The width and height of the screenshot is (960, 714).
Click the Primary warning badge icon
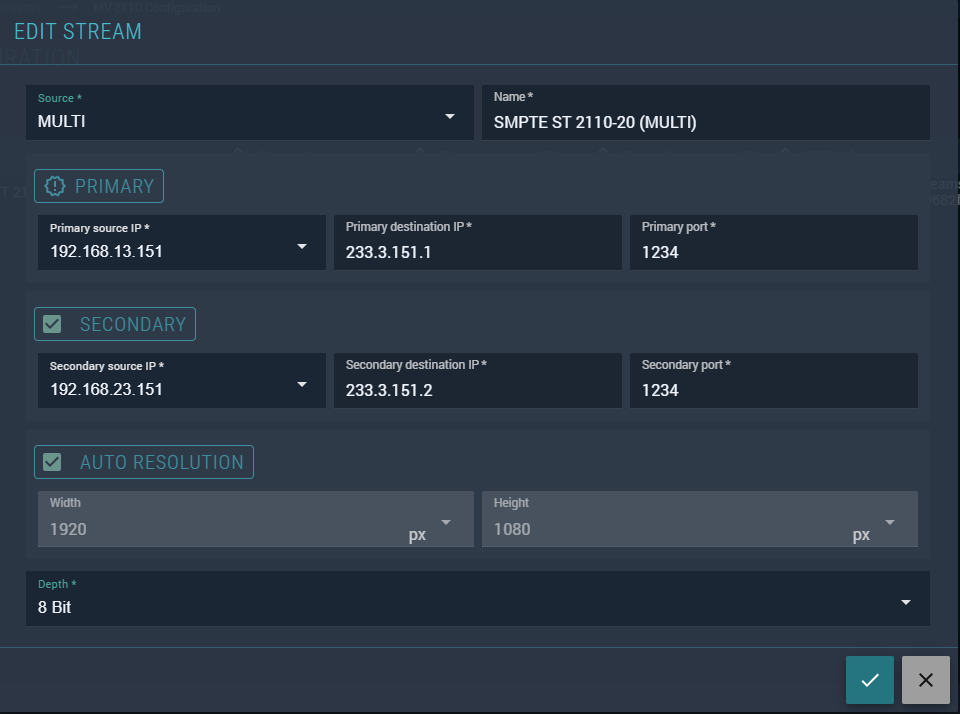[54, 186]
